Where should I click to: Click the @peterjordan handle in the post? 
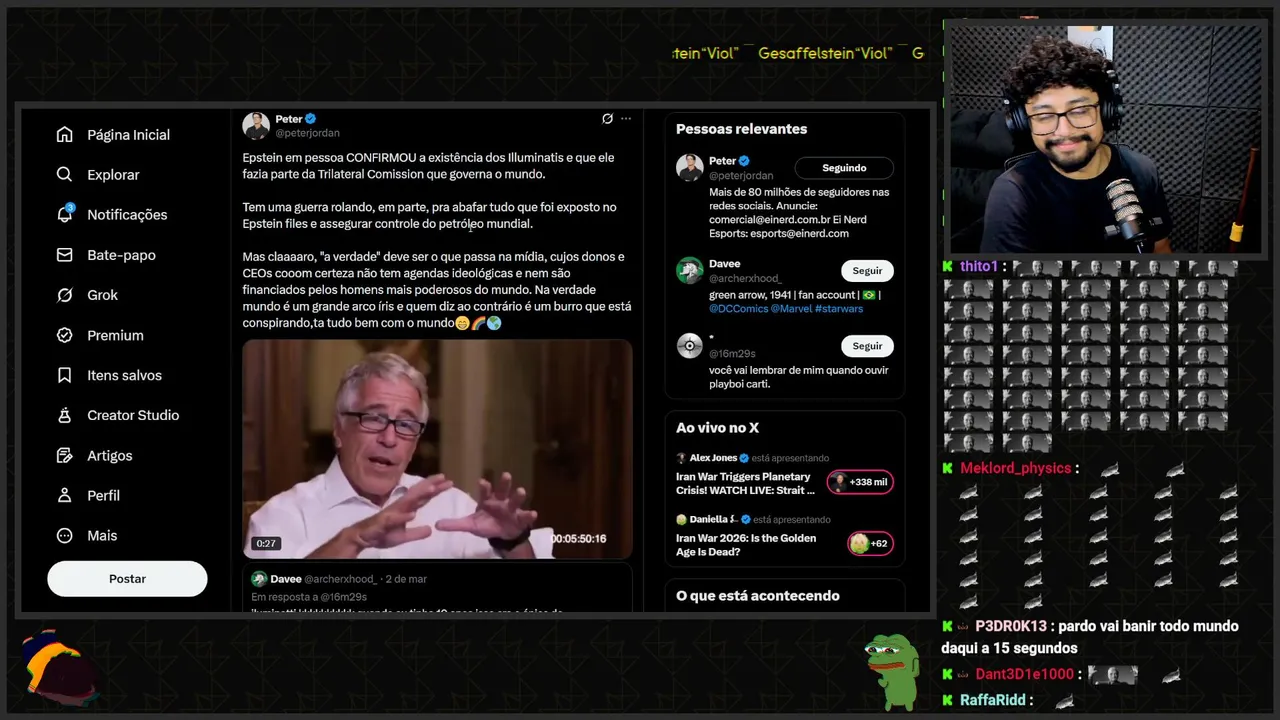tap(307, 133)
